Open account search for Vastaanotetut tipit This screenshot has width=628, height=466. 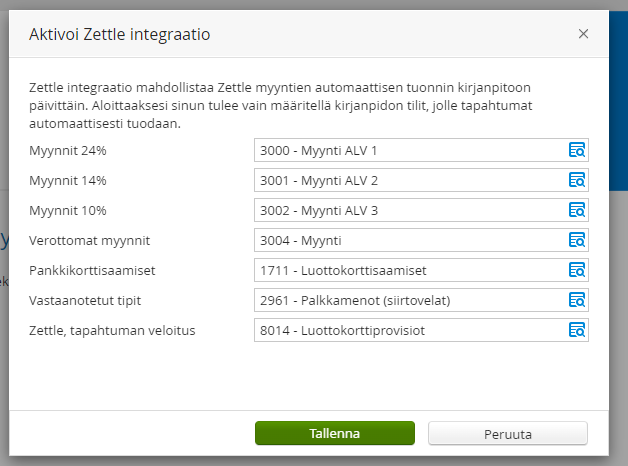pos(577,300)
